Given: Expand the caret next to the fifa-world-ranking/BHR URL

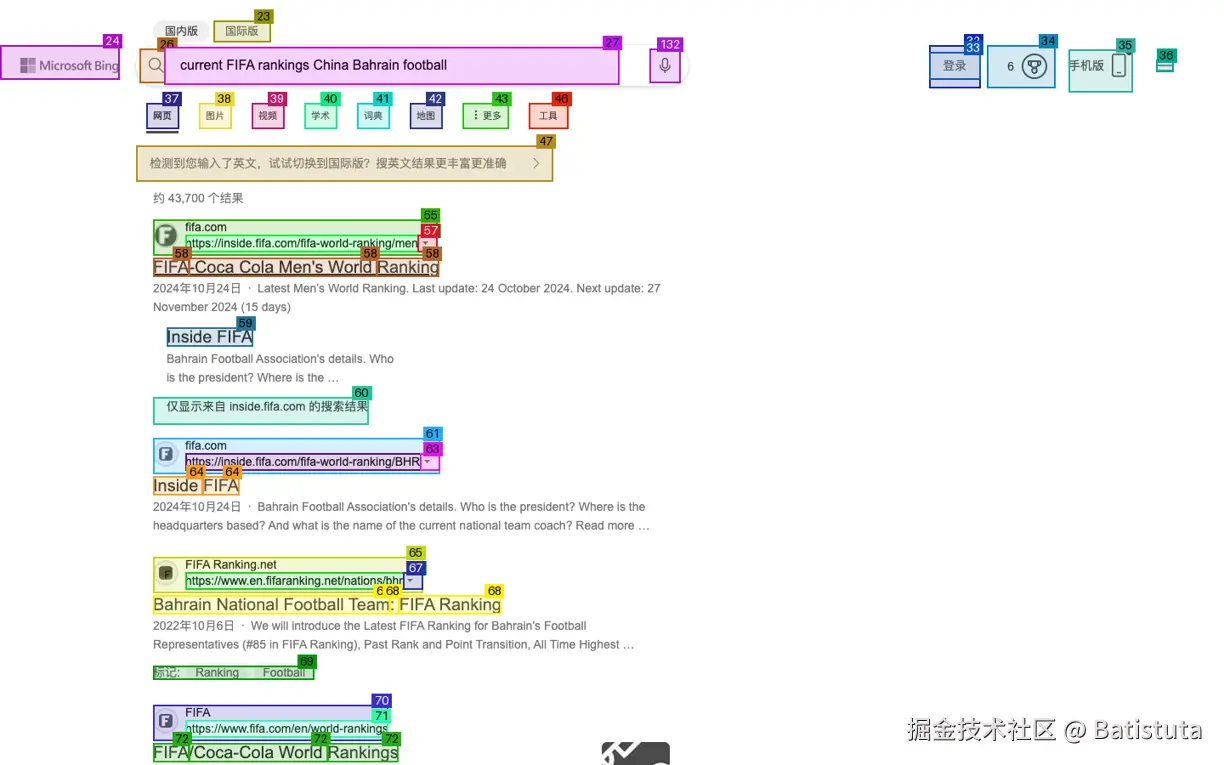Looking at the screenshot, I should [429, 462].
